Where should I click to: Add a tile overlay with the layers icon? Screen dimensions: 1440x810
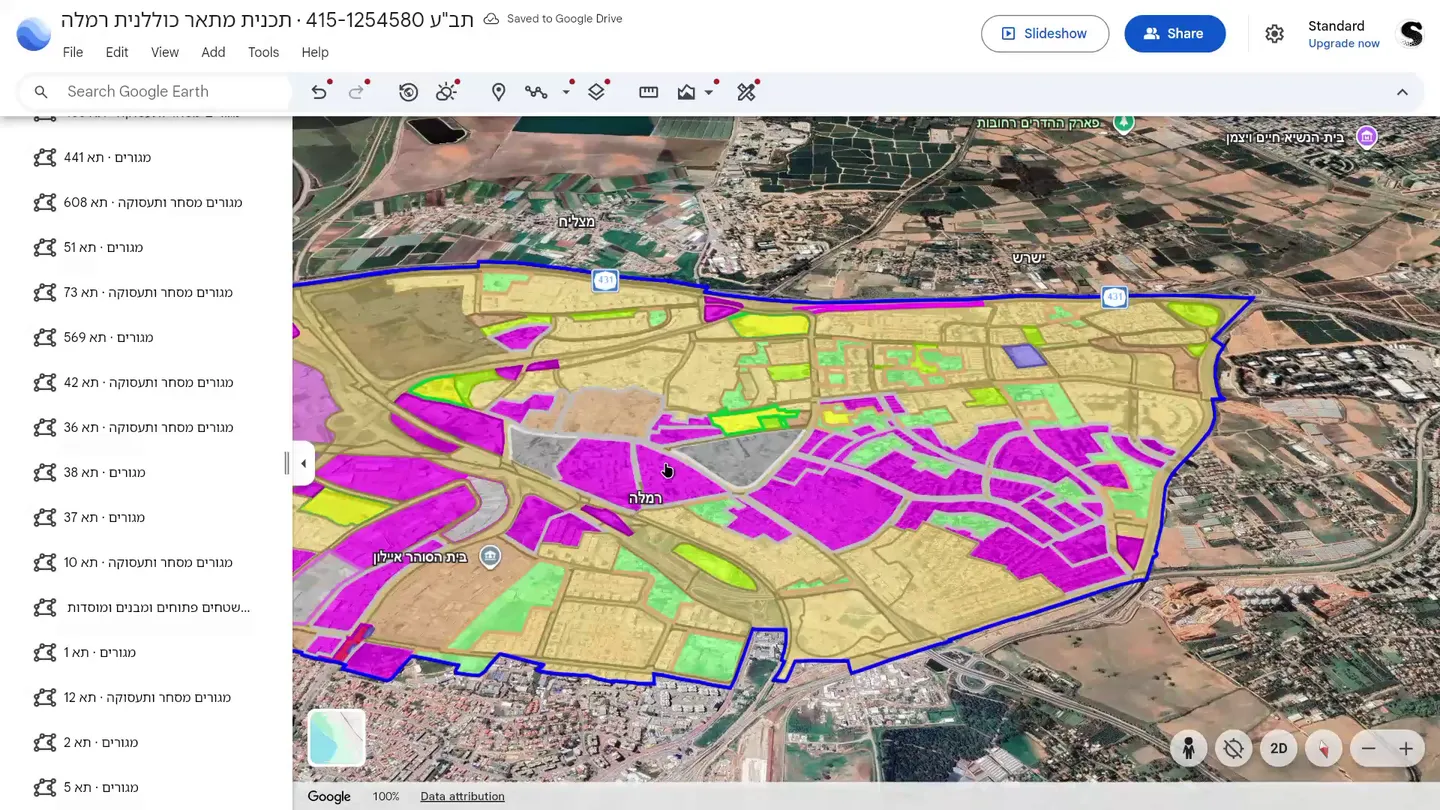pos(596,92)
